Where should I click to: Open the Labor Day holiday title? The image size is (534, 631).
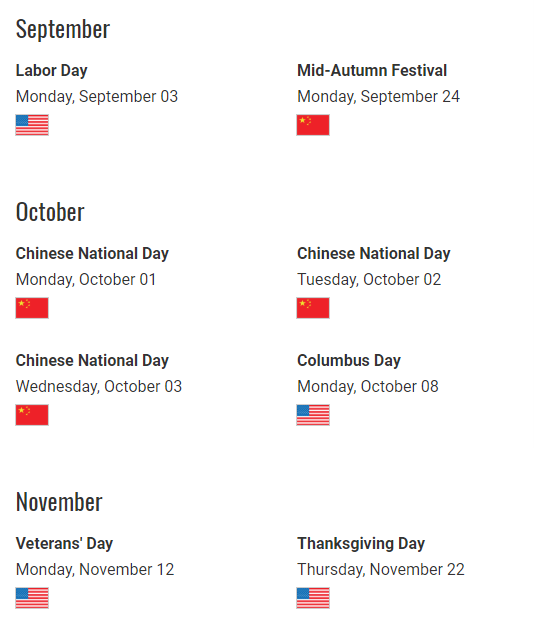52,71
